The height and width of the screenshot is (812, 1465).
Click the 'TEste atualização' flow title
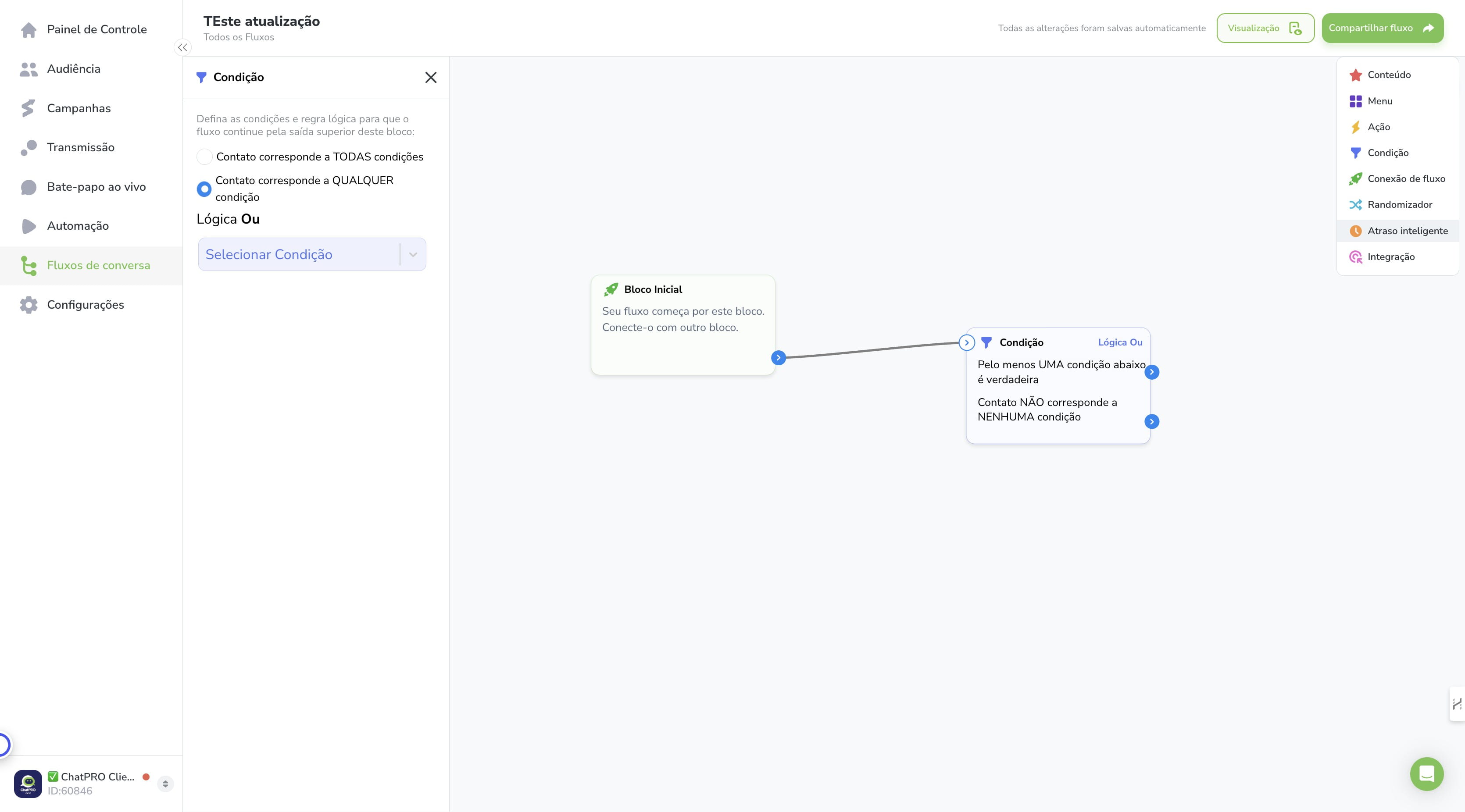click(x=261, y=21)
